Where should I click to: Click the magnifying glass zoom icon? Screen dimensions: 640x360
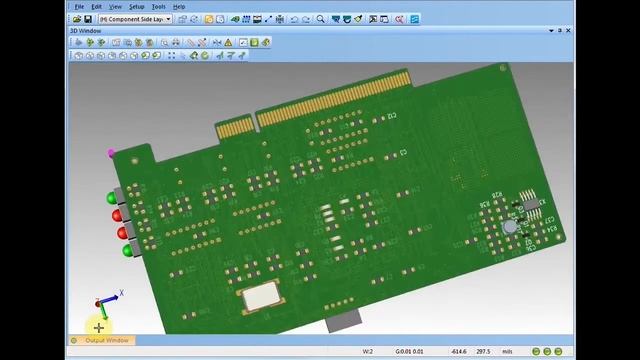tap(321, 19)
